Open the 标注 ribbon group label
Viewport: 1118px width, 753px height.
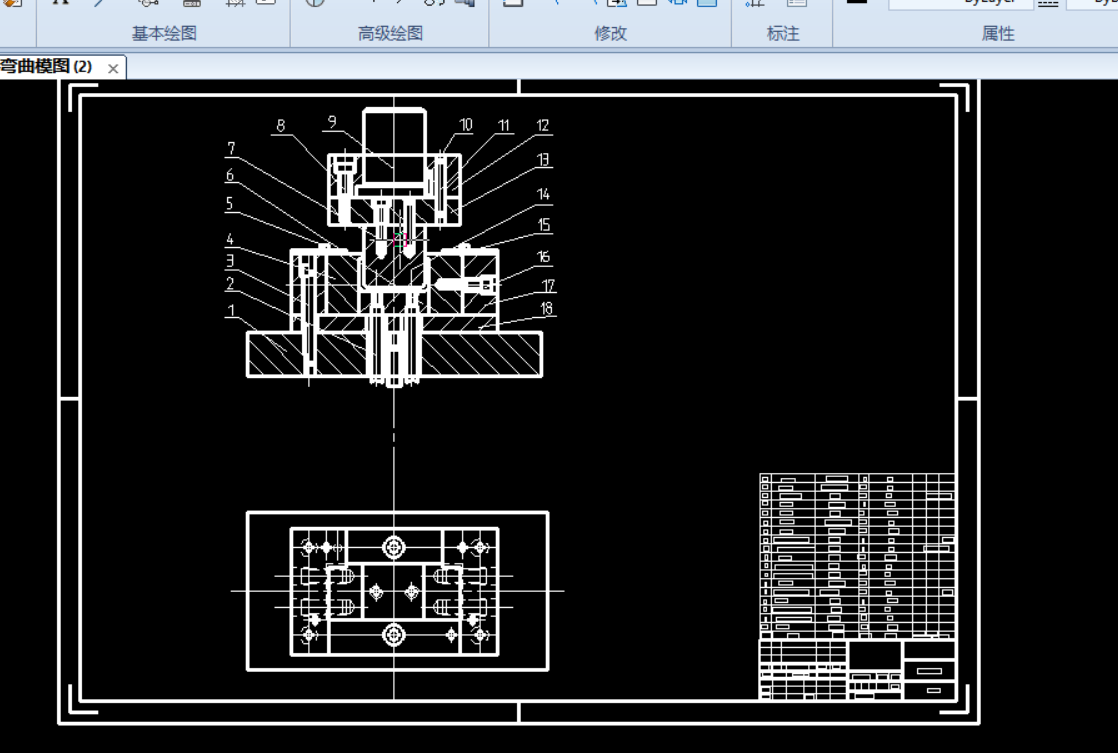coord(783,34)
